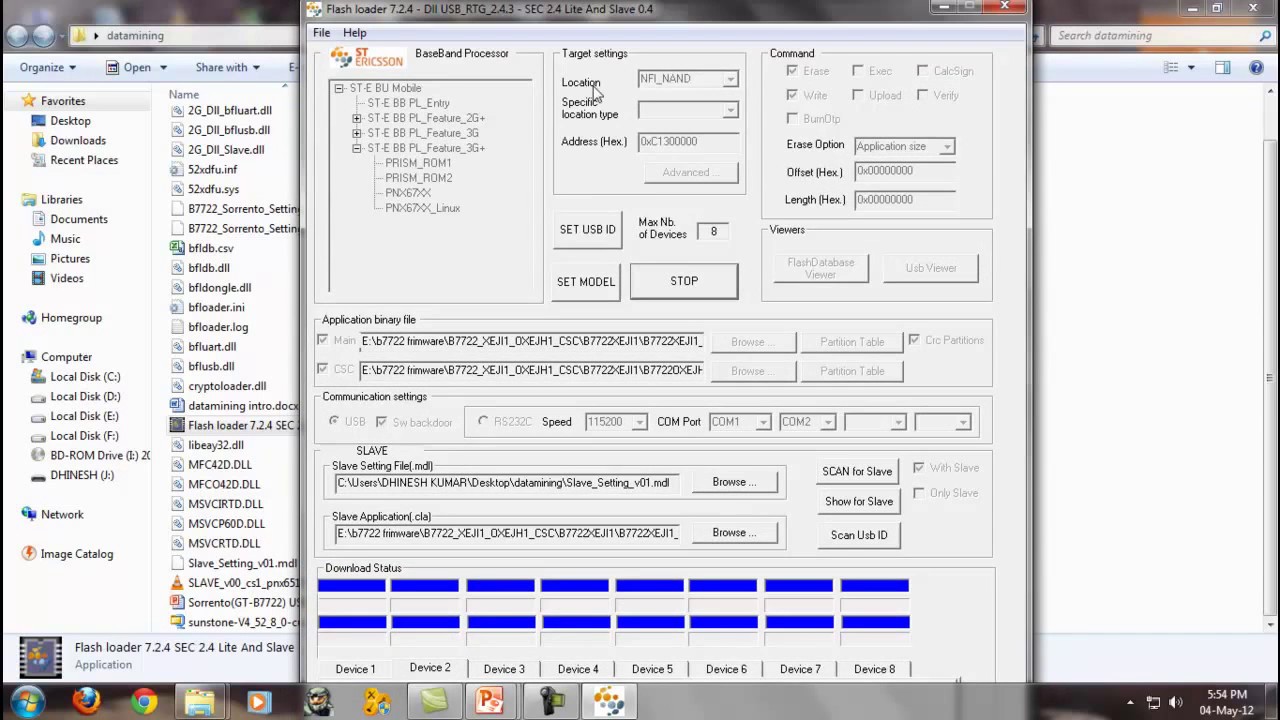Viewport: 1280px width, 720px height.
Task: Select Videos library in Explorer sidebar
Action: [x=67, y=278]
